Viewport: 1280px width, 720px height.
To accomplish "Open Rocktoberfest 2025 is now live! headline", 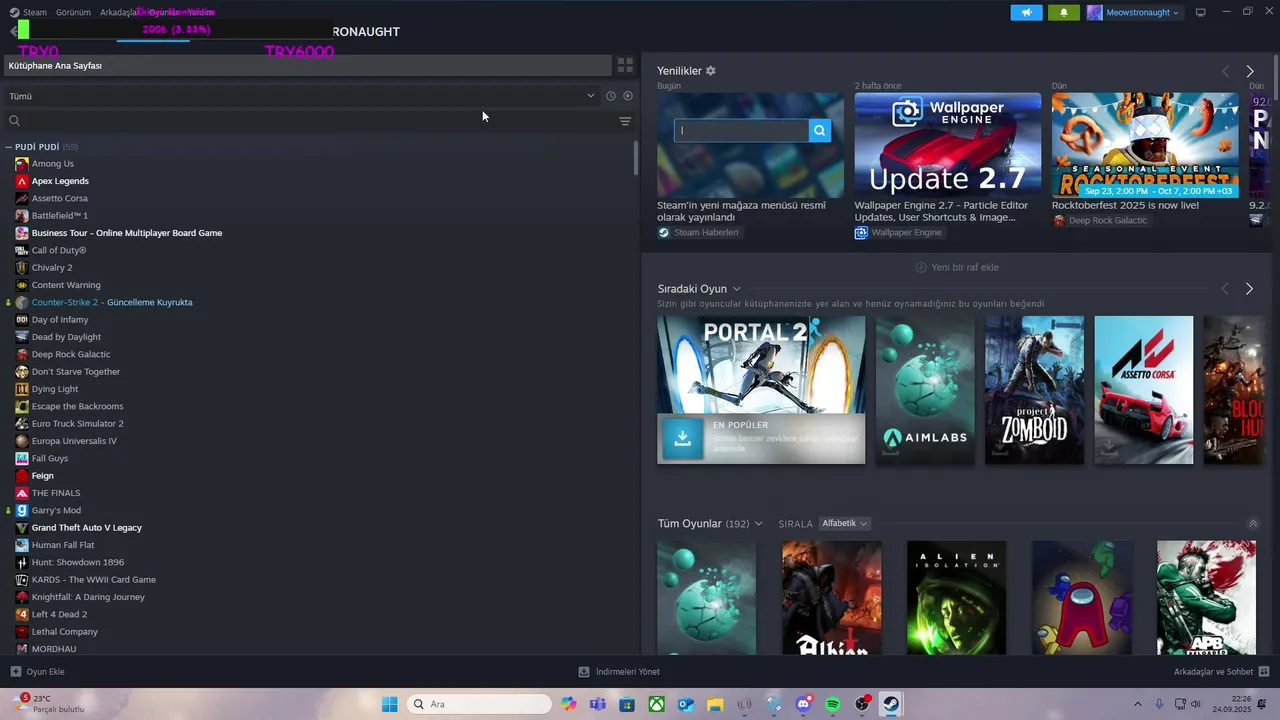I will pyautogui.click(x=1125, y=205).
